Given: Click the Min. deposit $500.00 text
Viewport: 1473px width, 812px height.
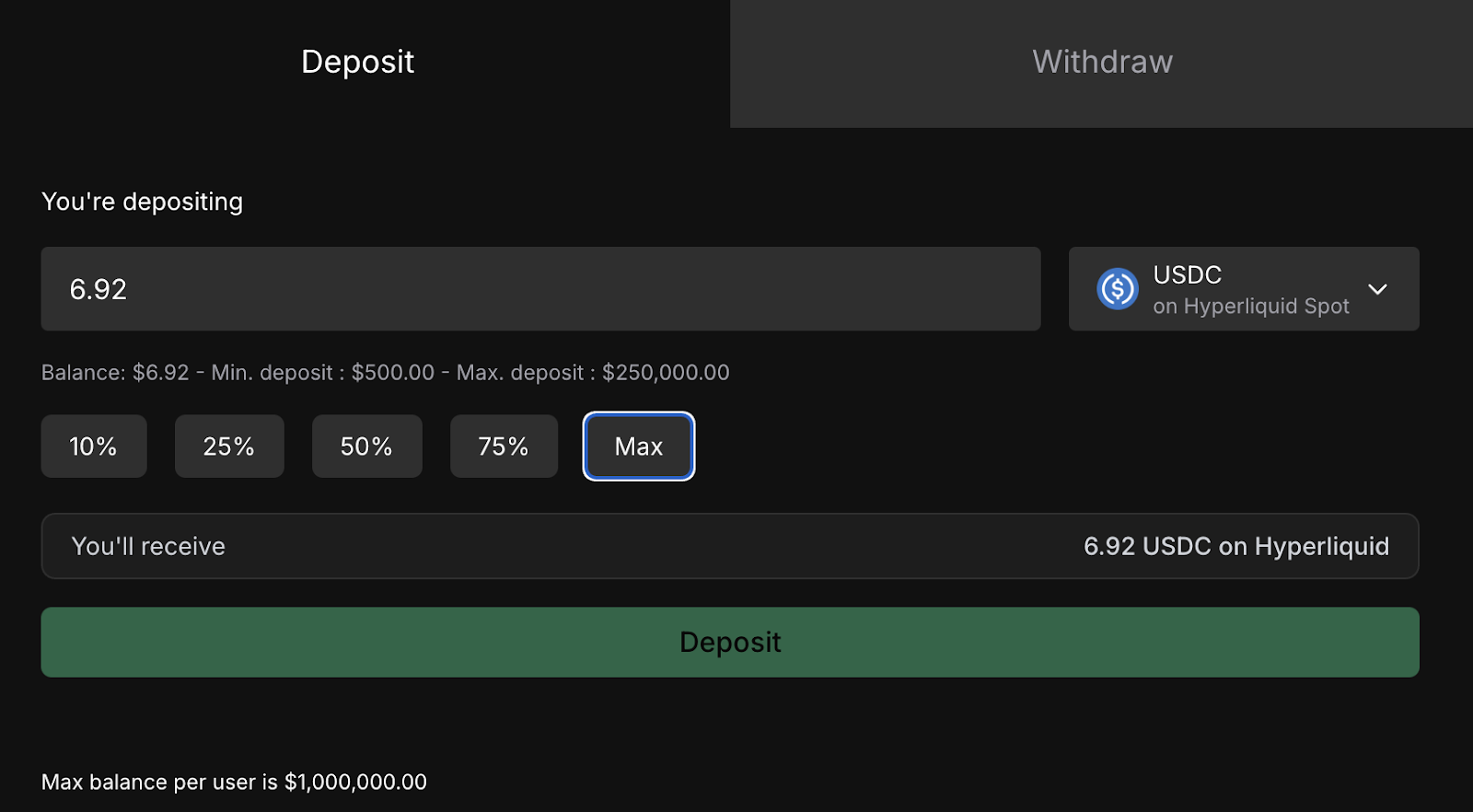Looking at the screenshot, I should tap(322, 373).
